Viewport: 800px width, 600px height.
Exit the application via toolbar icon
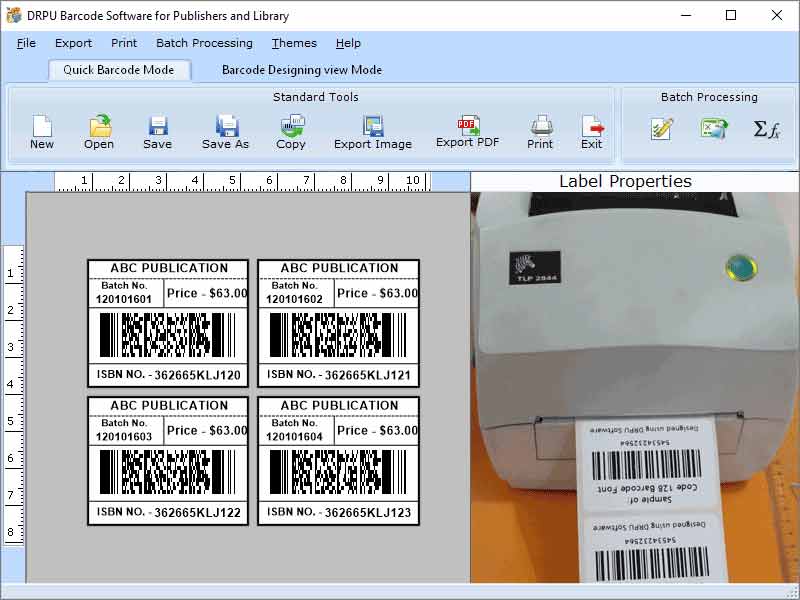(x=591, y=130)
